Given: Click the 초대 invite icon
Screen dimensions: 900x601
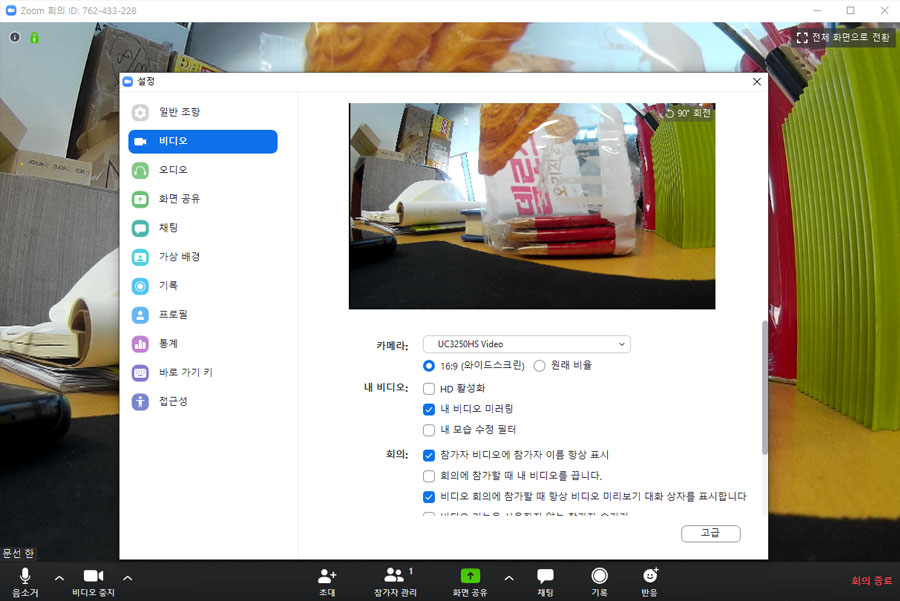Looking at the screenshot, I should coord(327,576).
